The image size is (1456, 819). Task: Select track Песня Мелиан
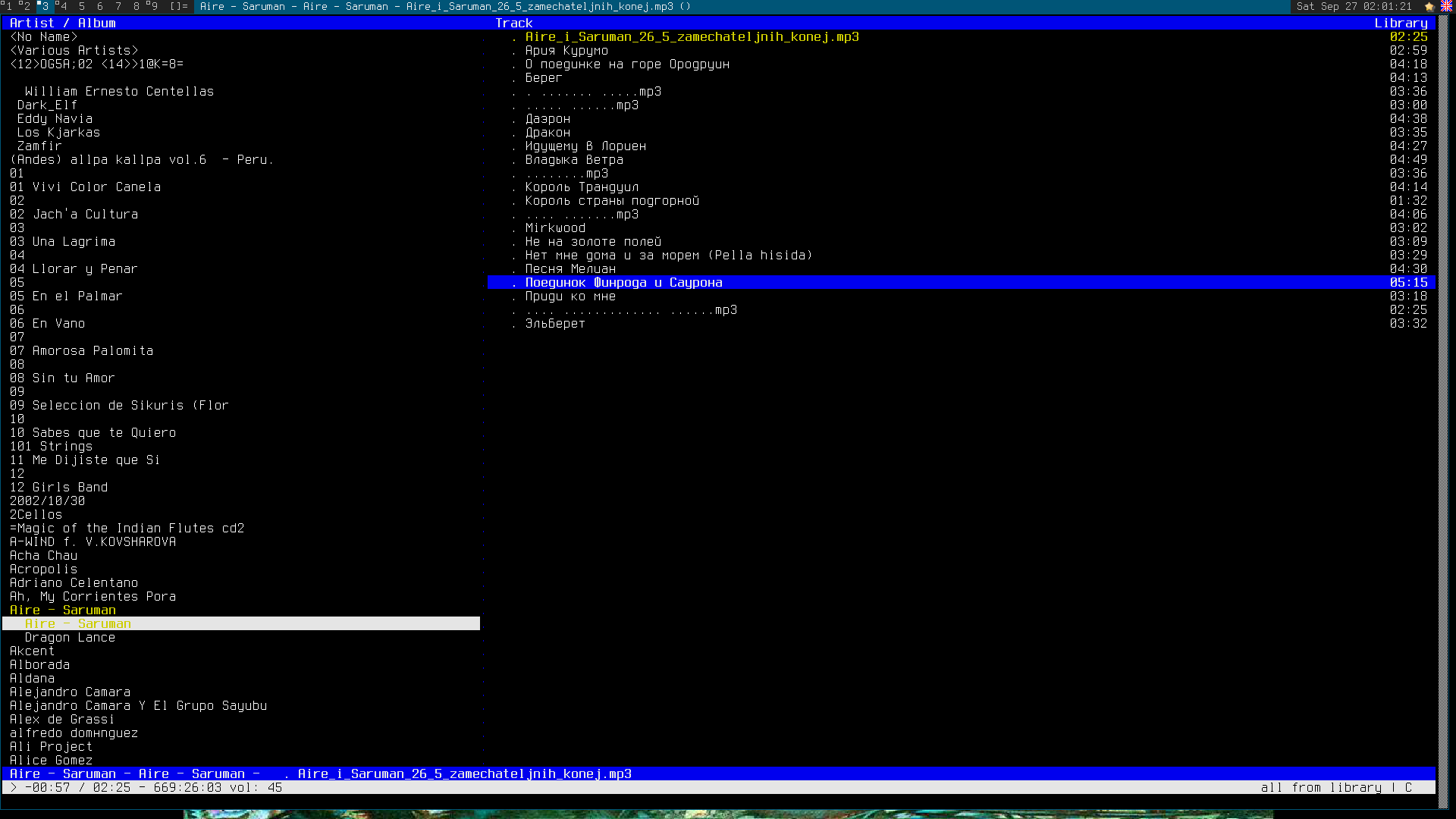(x=570, y=269)
